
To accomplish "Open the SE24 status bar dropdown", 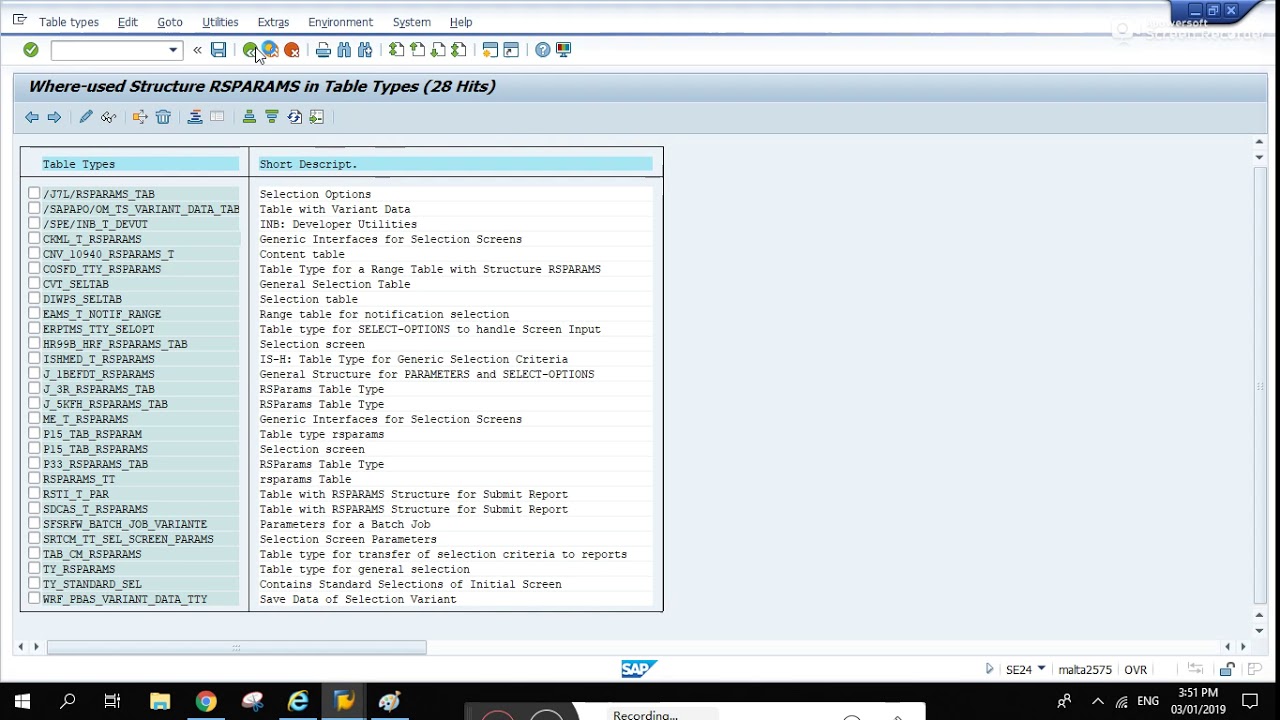I will [x=1041, y=669].
